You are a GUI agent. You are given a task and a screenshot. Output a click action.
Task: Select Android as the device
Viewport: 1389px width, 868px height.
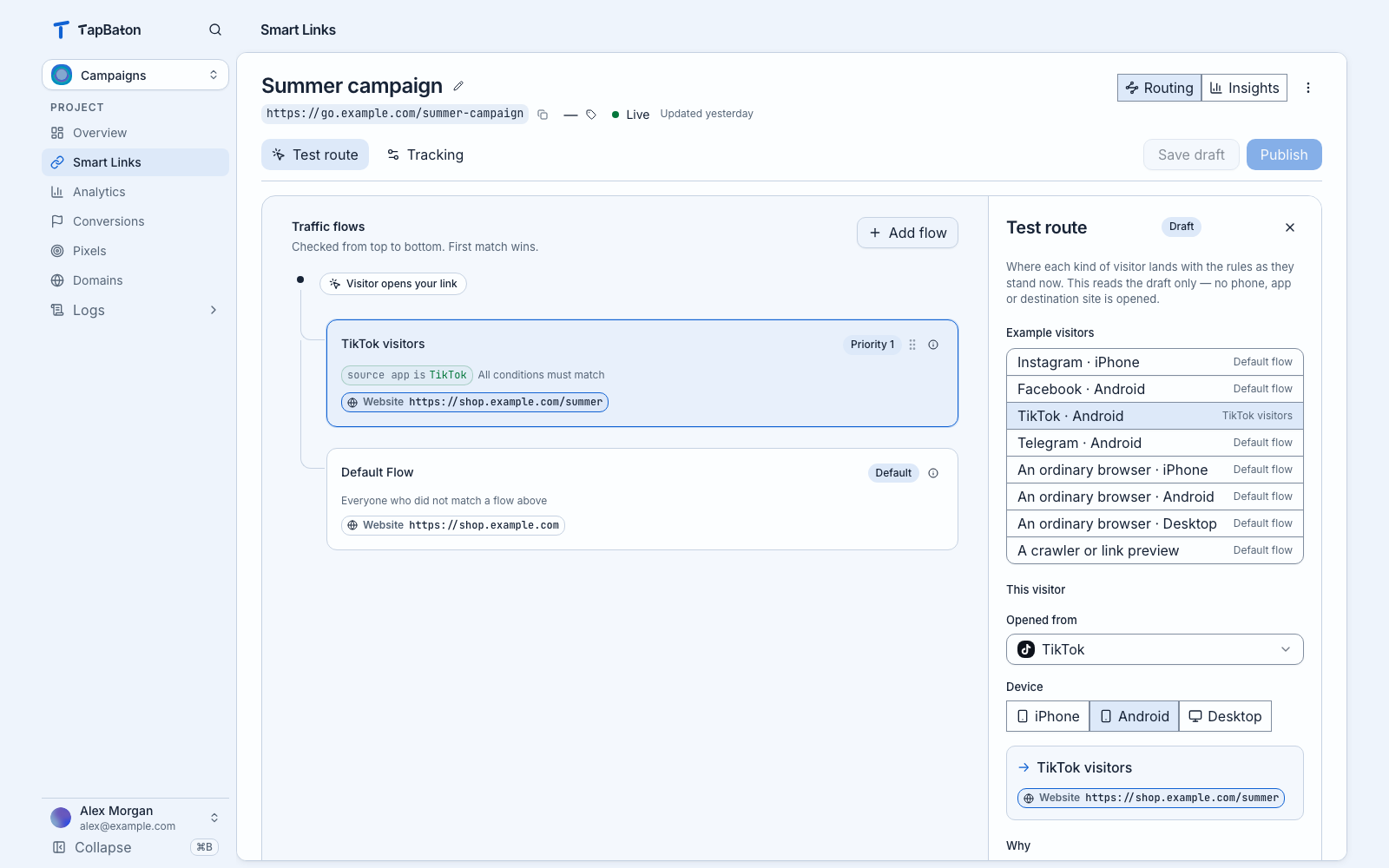click(x=1135, y=716)
